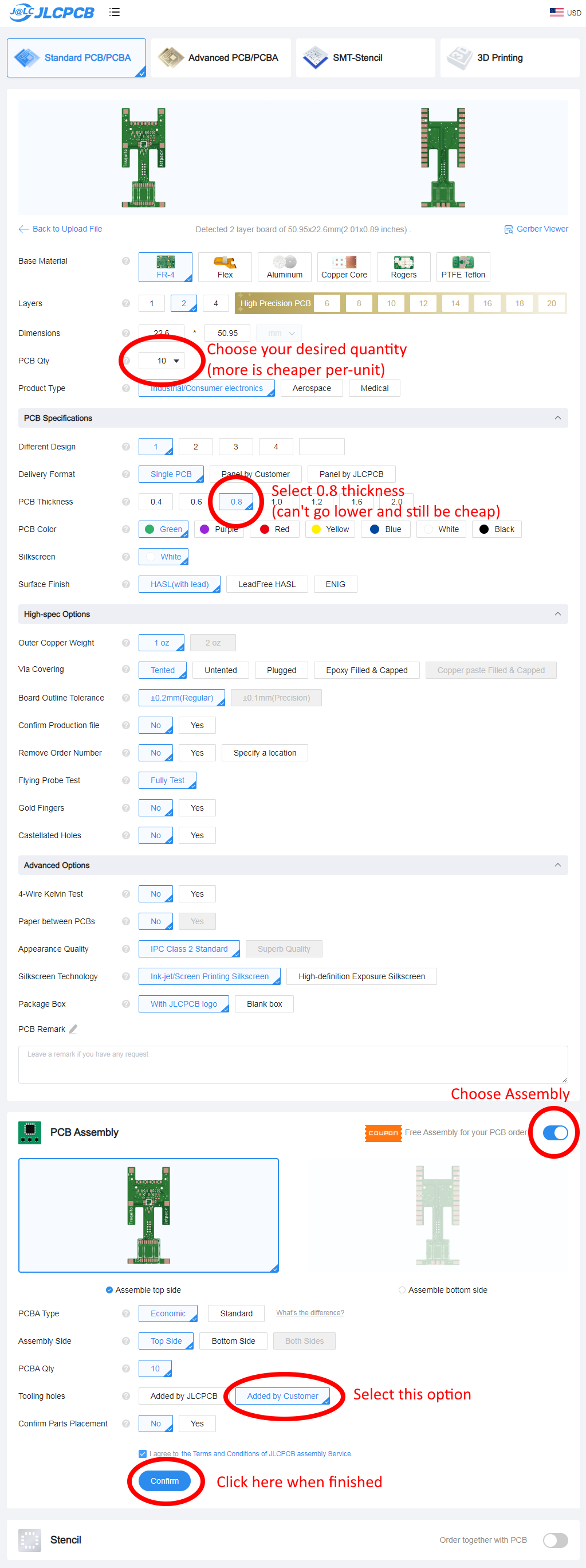Collapse the High-spec Options section
This screenshot has height=1568, width=586.
click(557, 613)
